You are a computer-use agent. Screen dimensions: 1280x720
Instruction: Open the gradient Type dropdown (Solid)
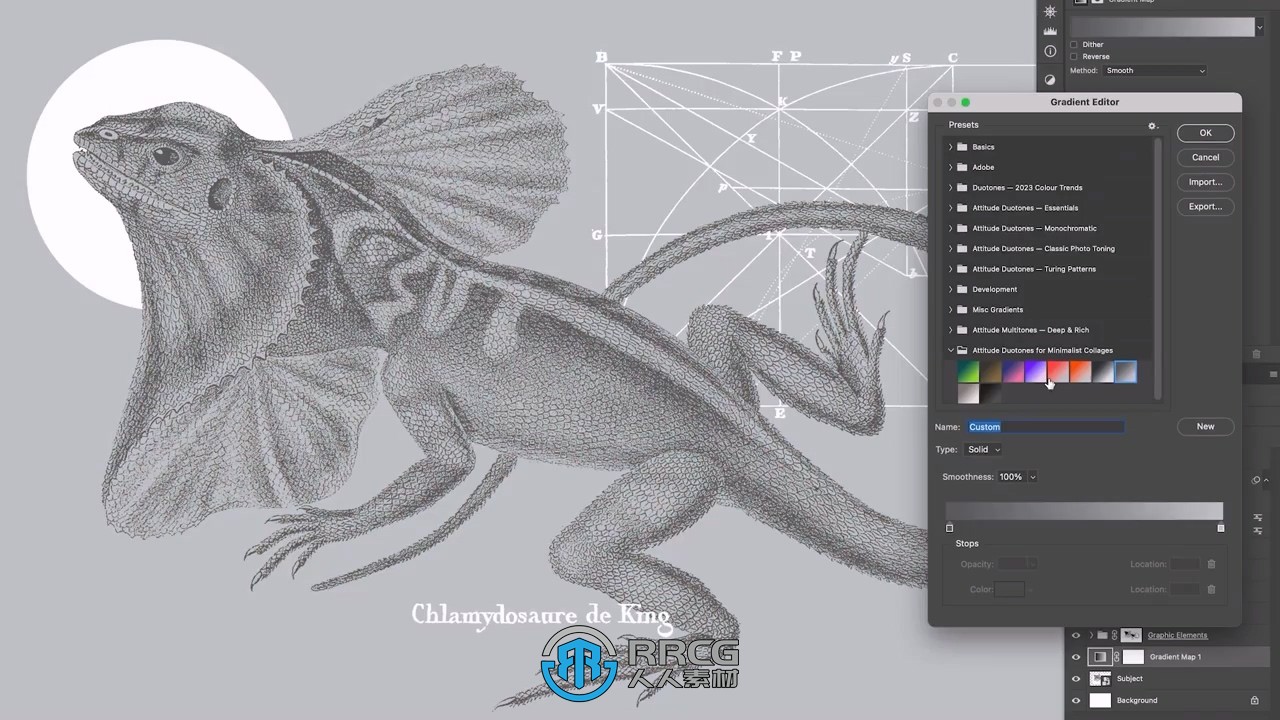(984, 449)
